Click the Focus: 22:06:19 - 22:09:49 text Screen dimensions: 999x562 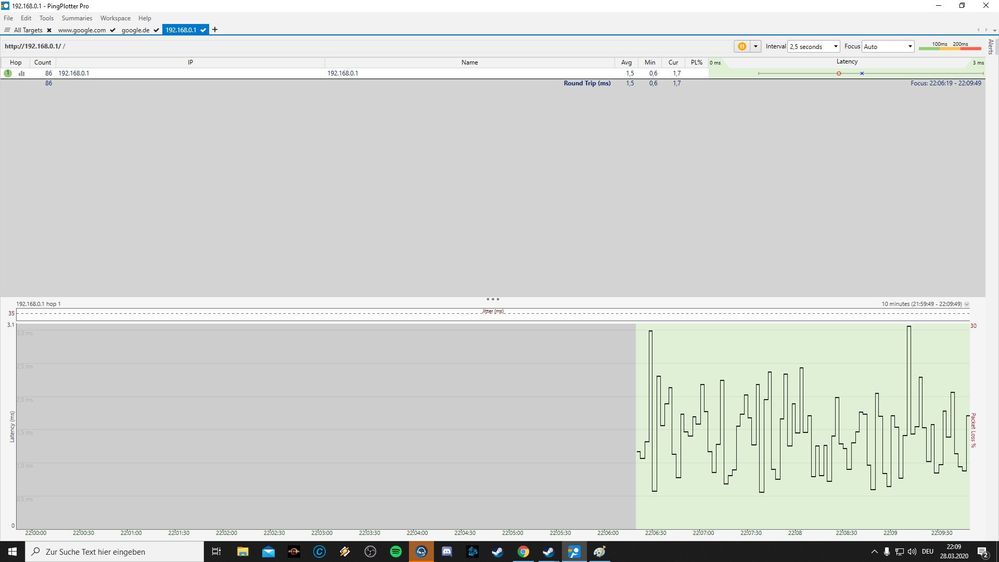[x=945, y=83]
